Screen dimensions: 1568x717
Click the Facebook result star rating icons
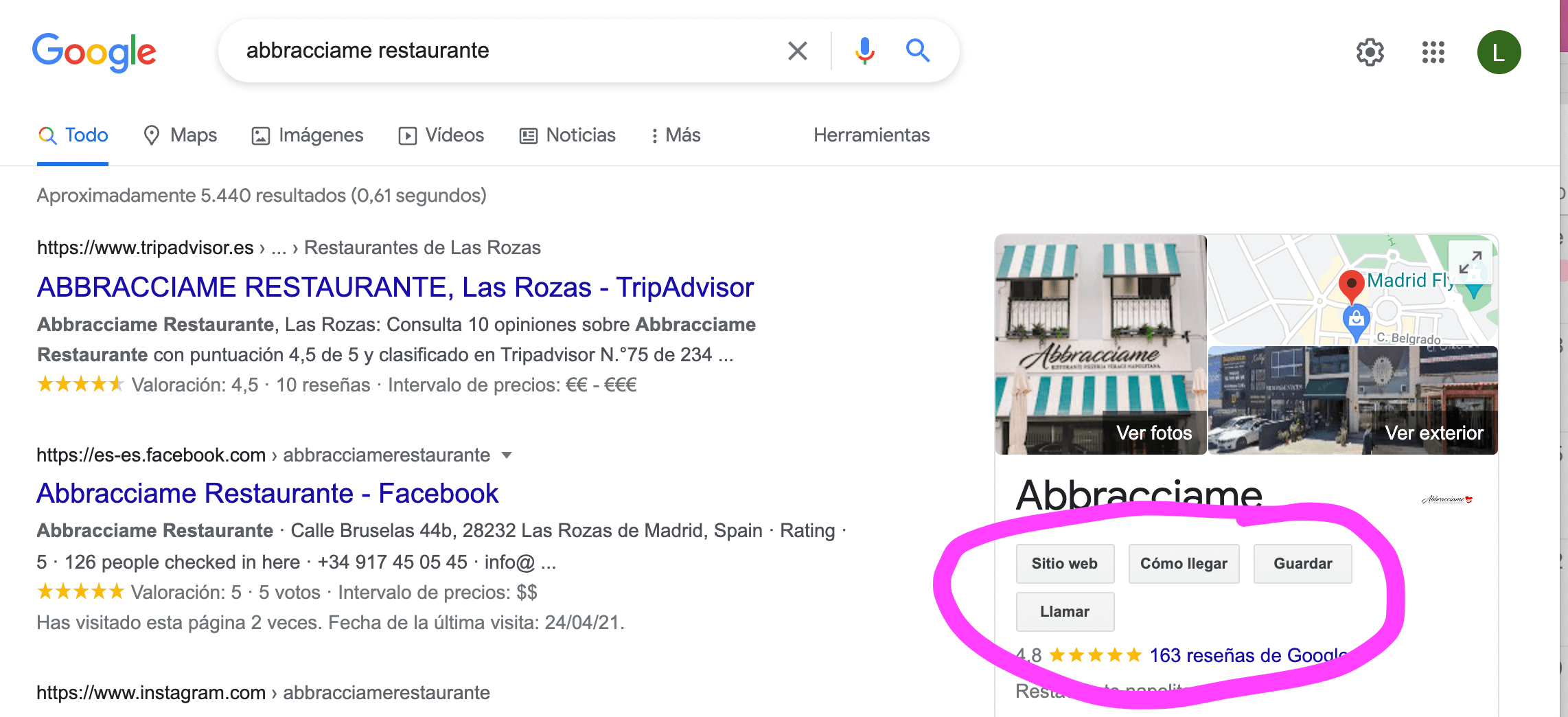pyautogui.click(x=80, y=591)
